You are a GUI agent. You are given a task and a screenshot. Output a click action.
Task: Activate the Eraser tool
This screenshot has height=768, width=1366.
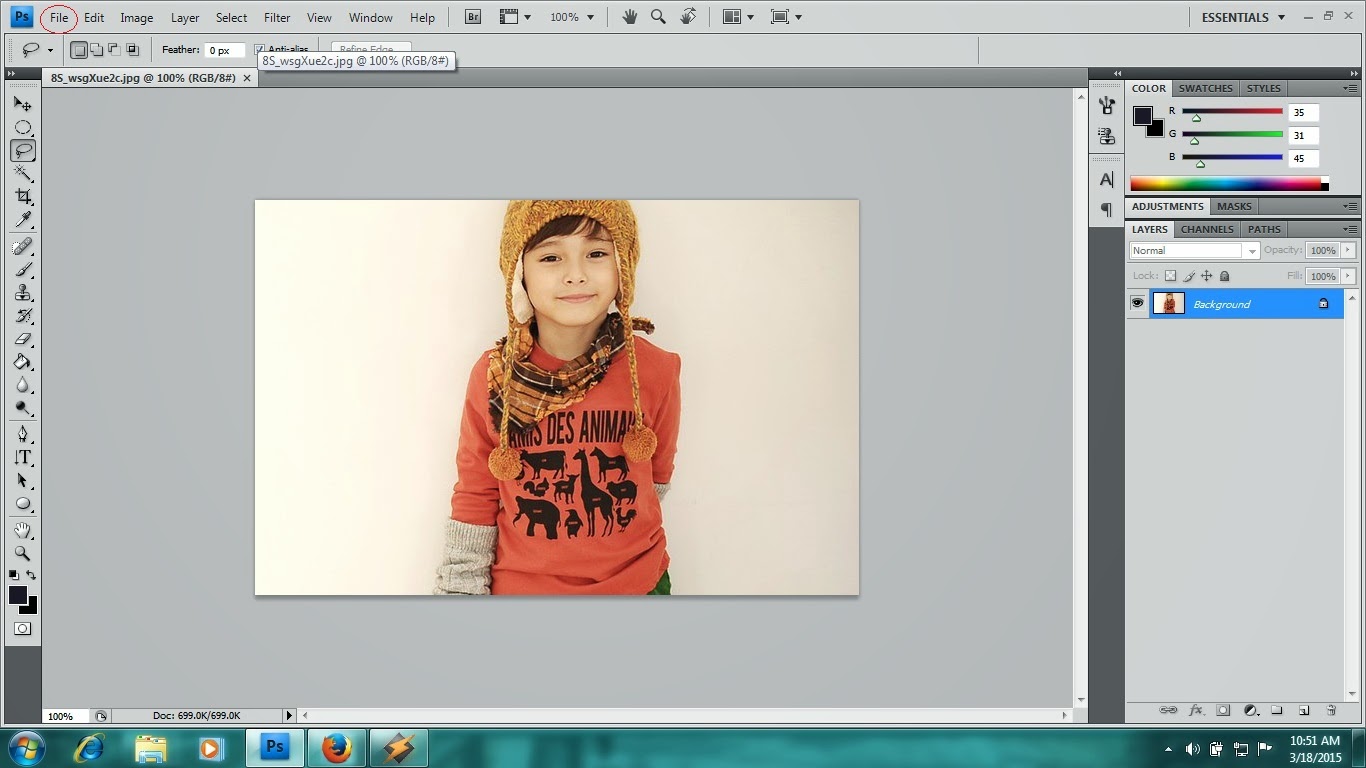(x=22, y=340)
